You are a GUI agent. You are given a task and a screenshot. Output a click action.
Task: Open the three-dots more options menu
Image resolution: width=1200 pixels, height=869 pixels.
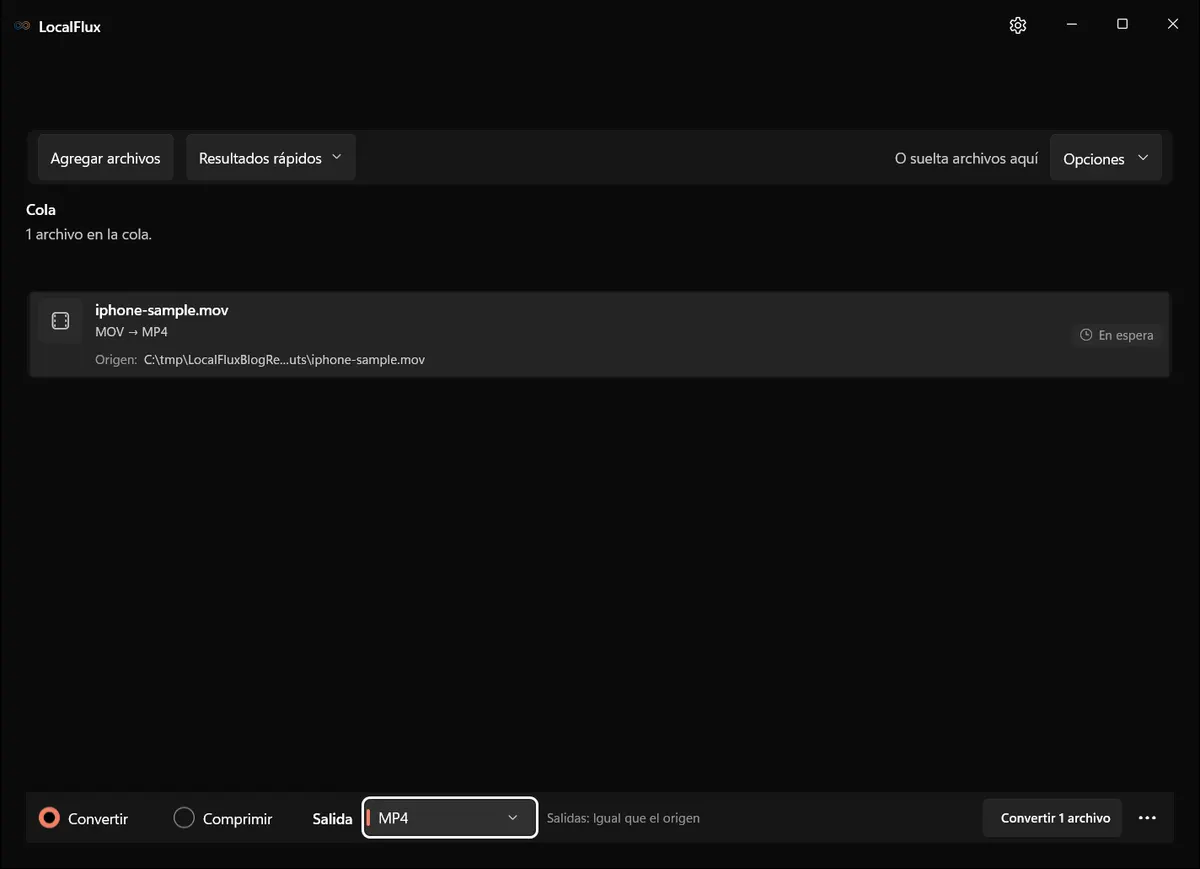point(1147,818)
